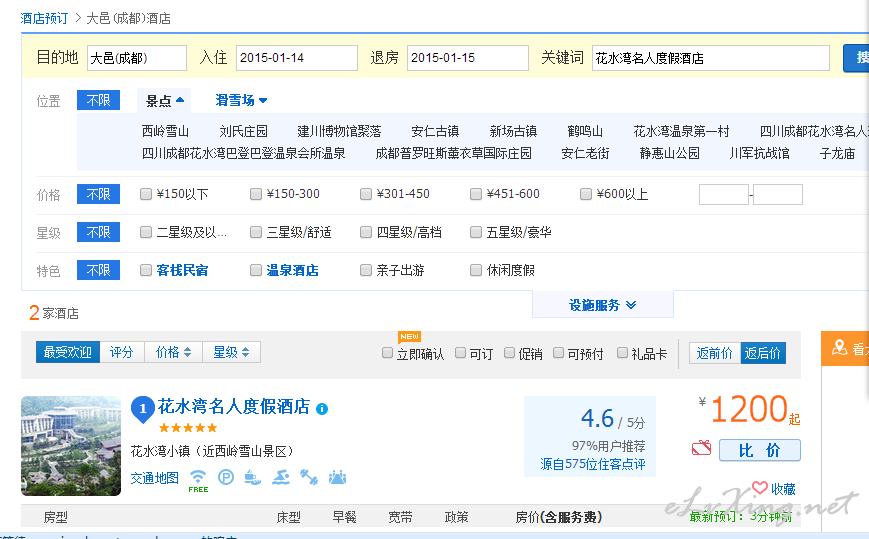Click the gift card icon near price
This screenshot has width=869, height=539.
[701, 450]
